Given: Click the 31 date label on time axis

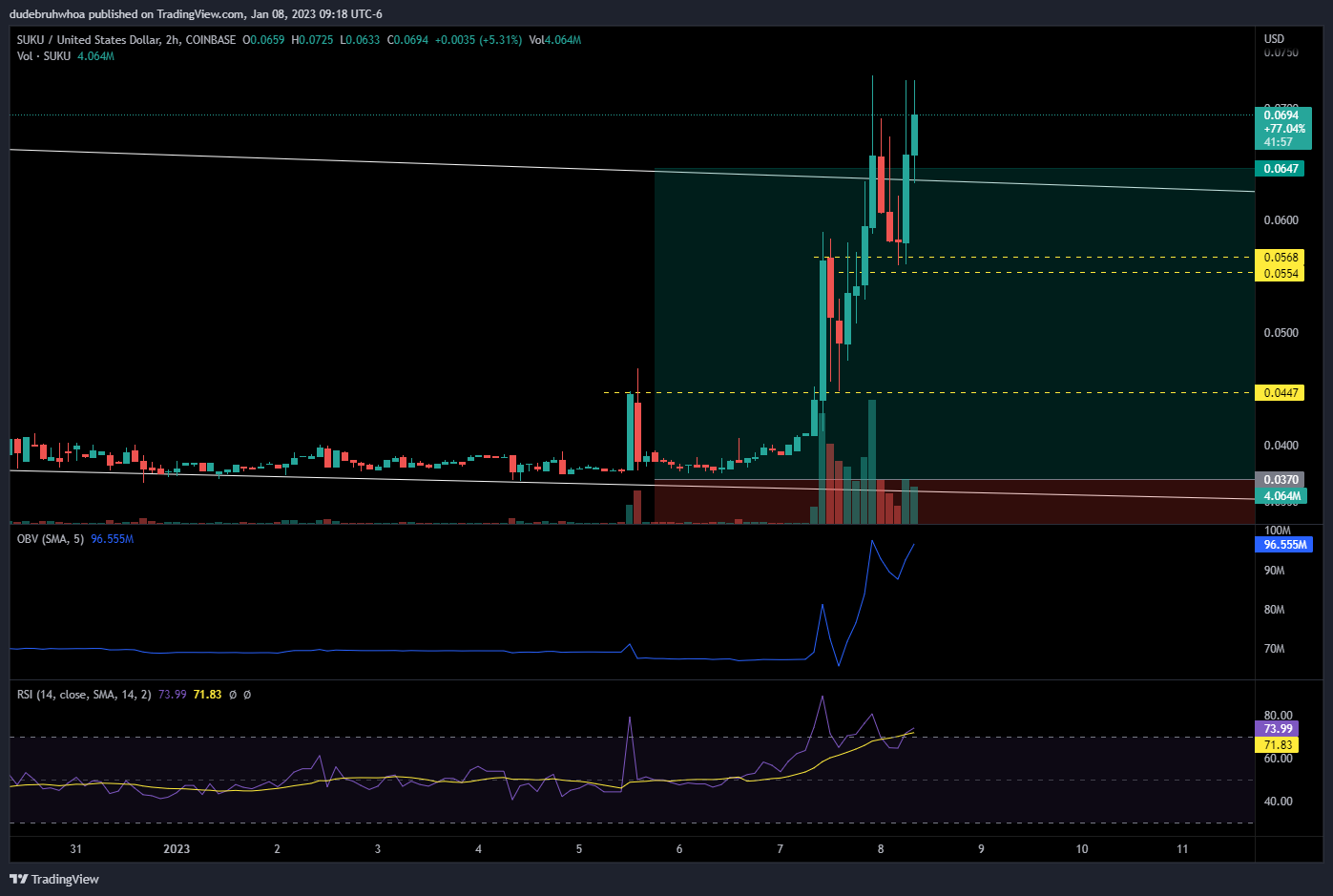Looking at the screenshot, I should tap(76, 849).
